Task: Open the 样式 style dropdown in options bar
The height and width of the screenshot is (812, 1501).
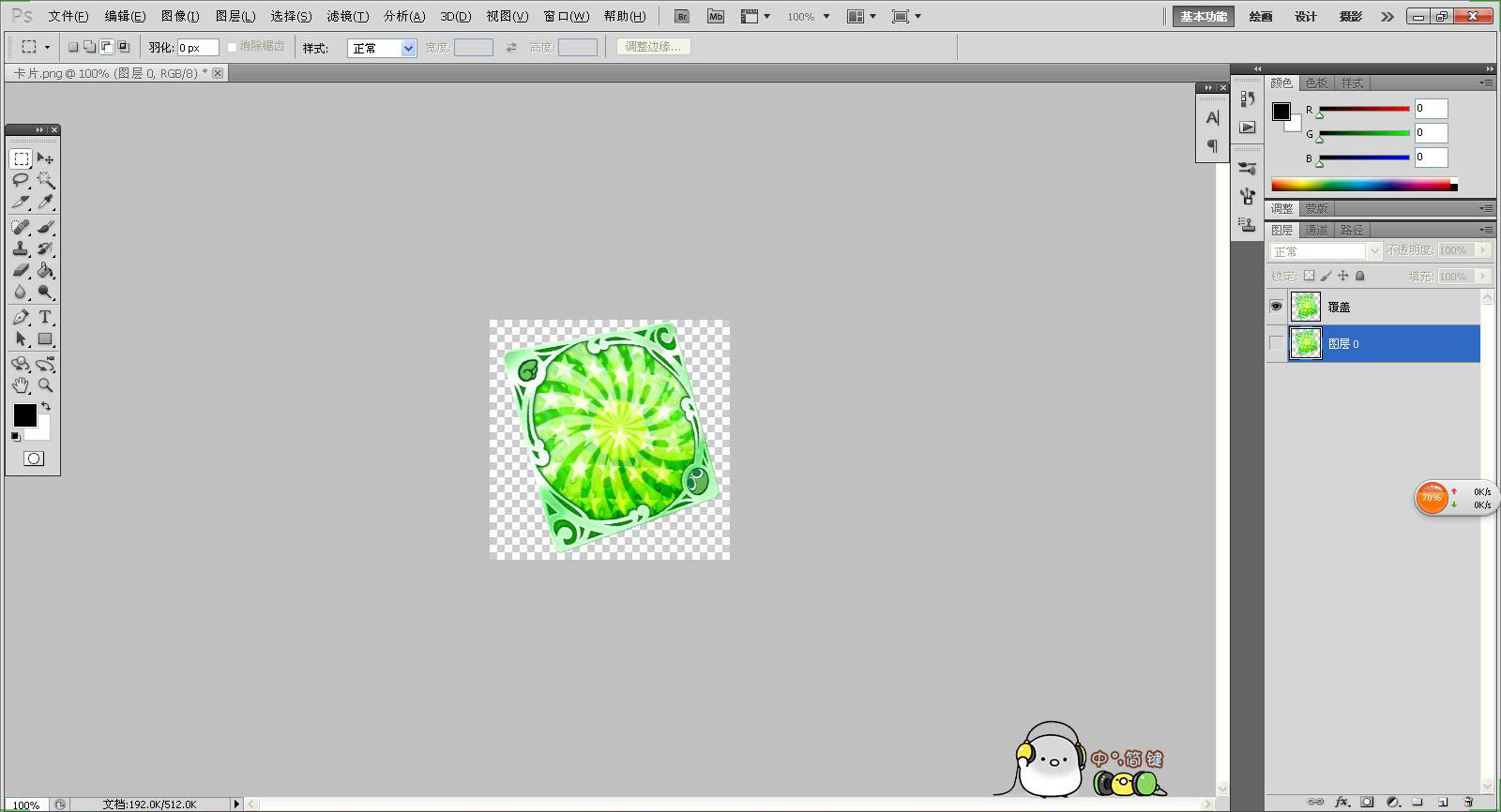Action: coord(382,48)
